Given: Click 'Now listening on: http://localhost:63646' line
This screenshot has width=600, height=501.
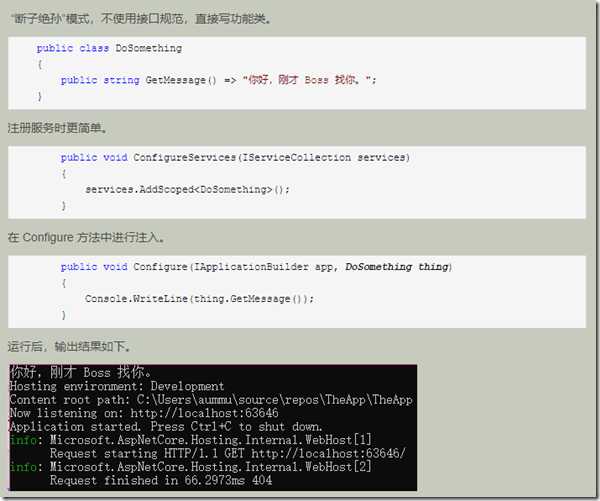Looking at the screenshot, I should point(144,413).
